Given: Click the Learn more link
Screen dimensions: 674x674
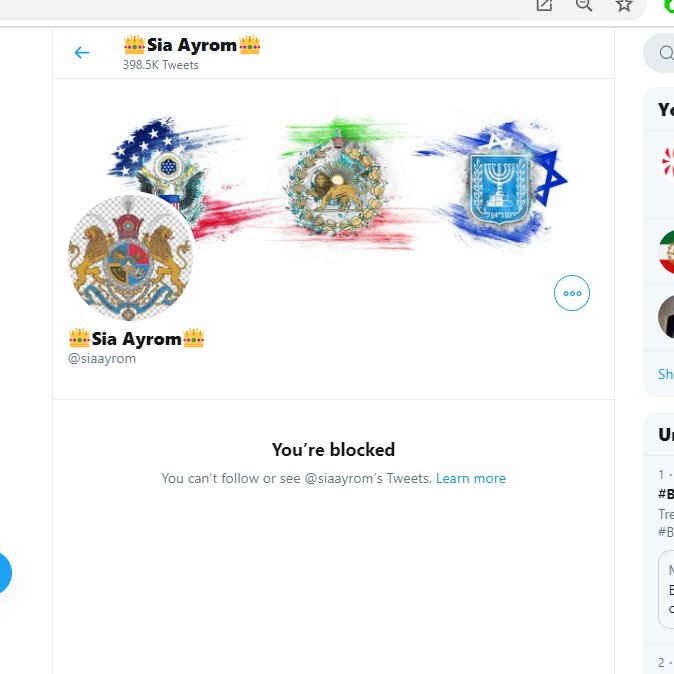Looking at the screenshot, I should point(471,478).
